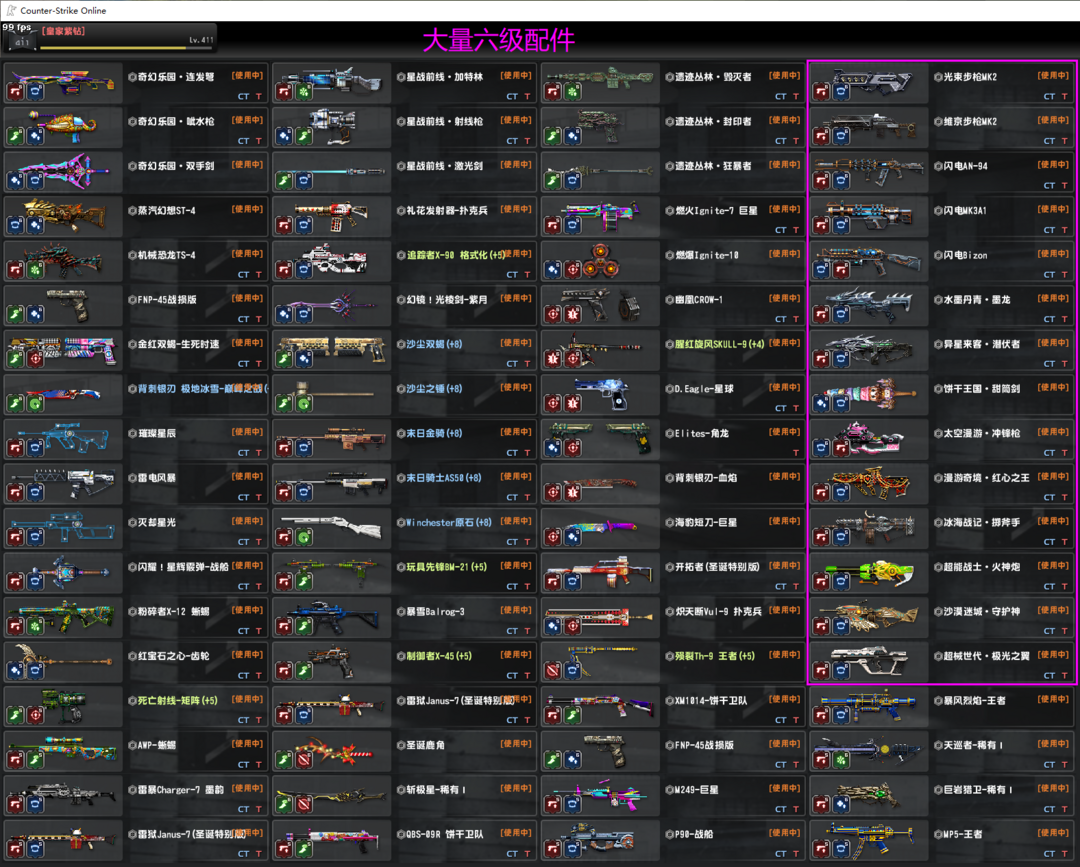Click the CT team label on MP5-王者
This screenshot has height=867, width=1080.
(1049, 854)
